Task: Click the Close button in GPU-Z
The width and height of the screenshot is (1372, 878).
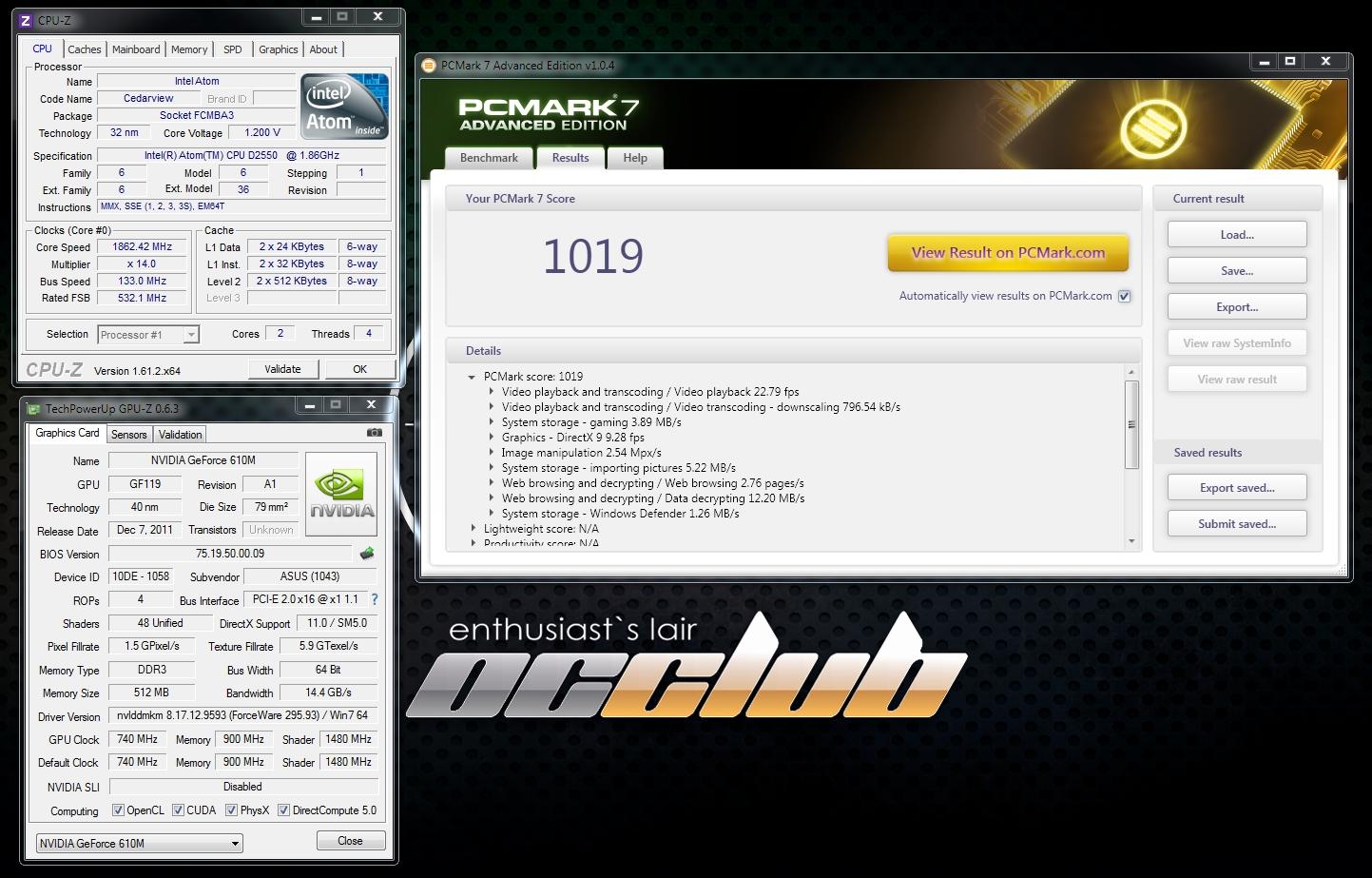Action: (350, 841)
